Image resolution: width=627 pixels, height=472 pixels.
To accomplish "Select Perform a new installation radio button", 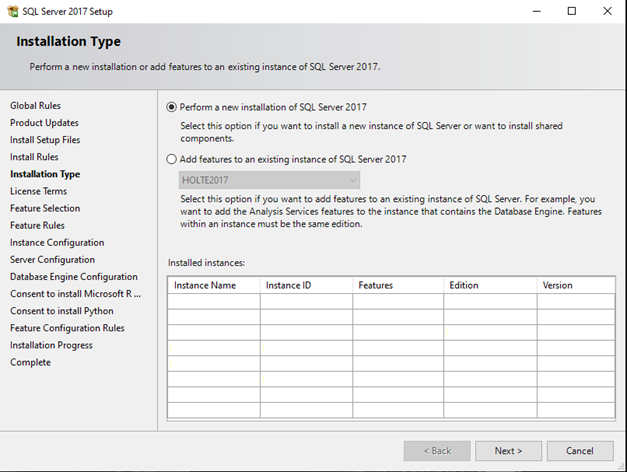I will (172, 107).
